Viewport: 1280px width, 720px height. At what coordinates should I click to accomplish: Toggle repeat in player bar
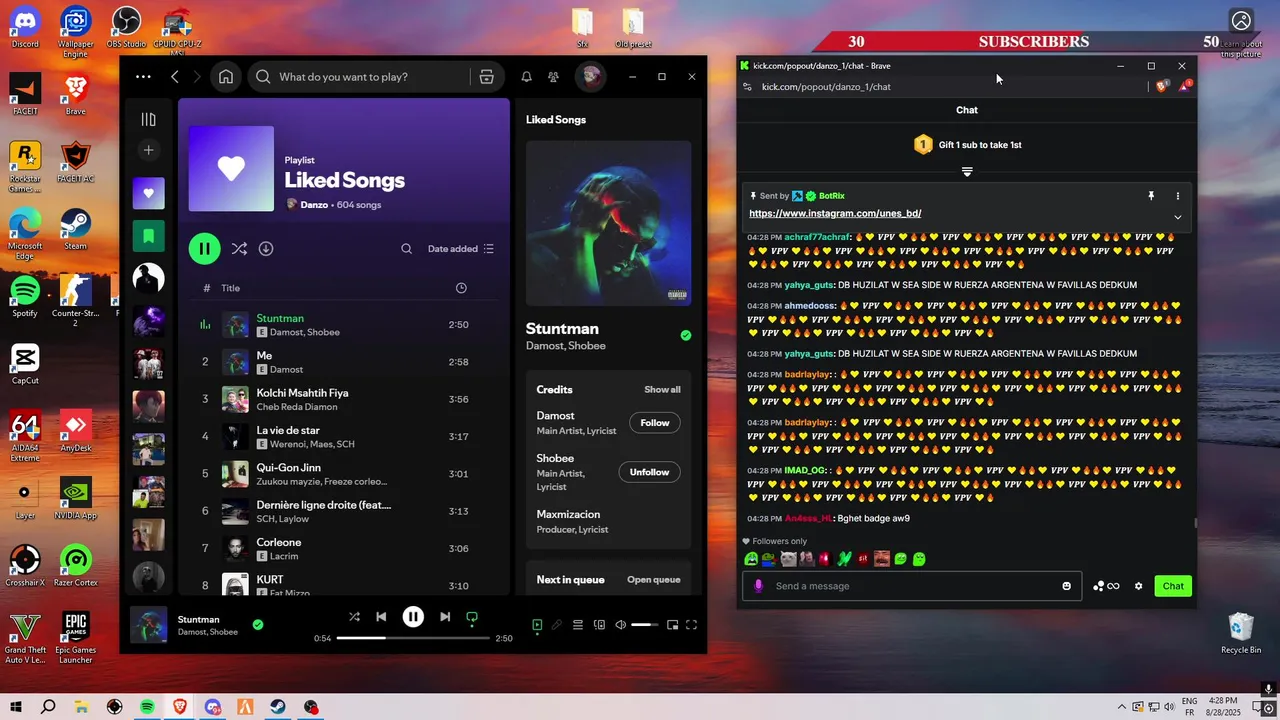pos(472,617)
